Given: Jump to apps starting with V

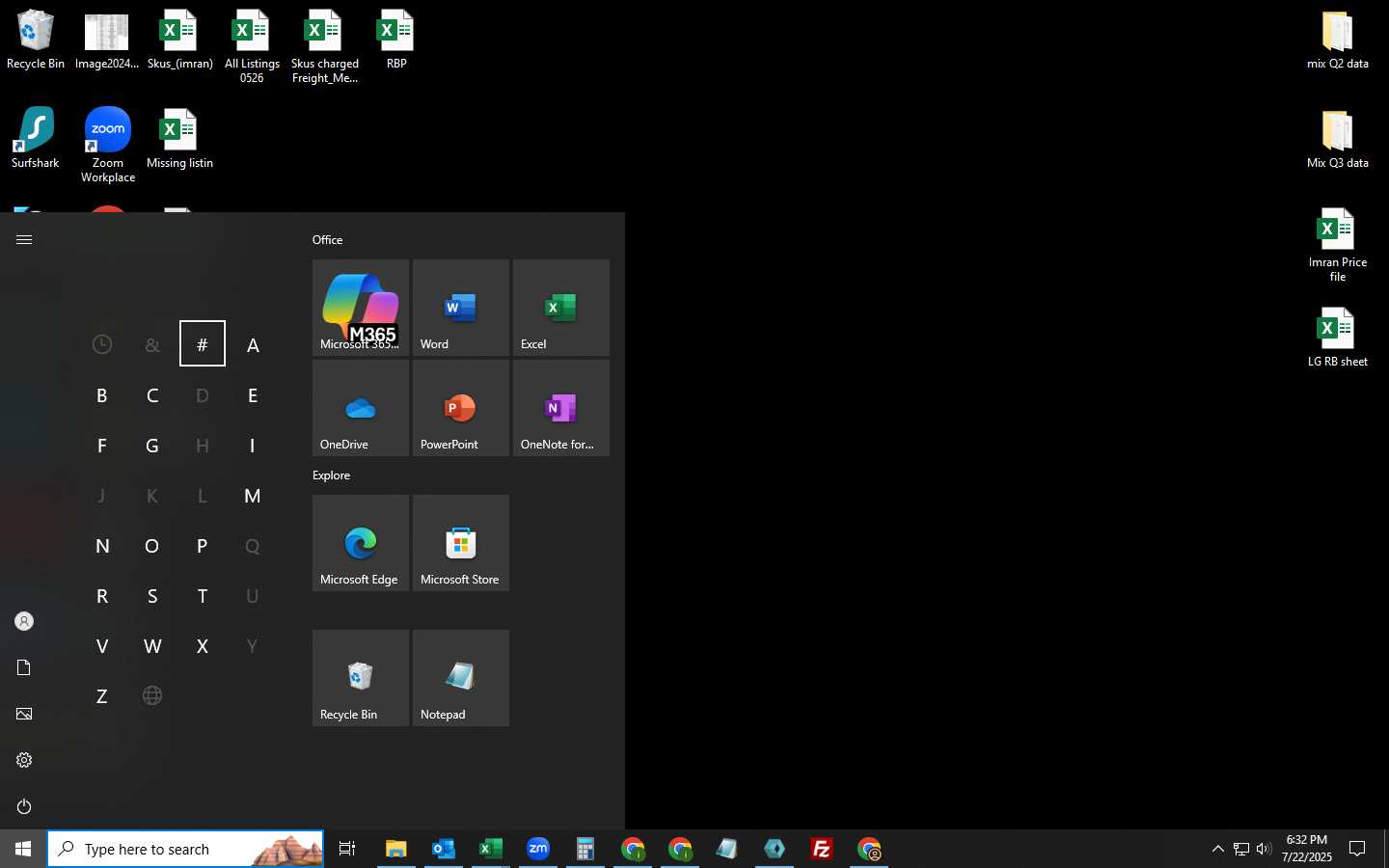Looking at the screenshot, I should click(x=102, y=645).
